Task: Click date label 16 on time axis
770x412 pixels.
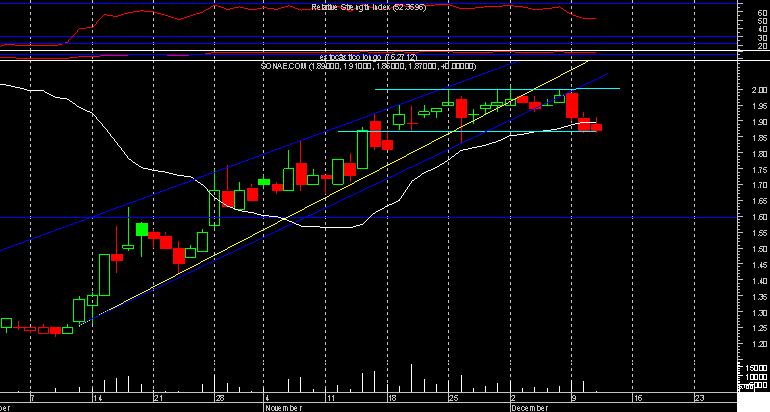Action: [x=637, y=398]
